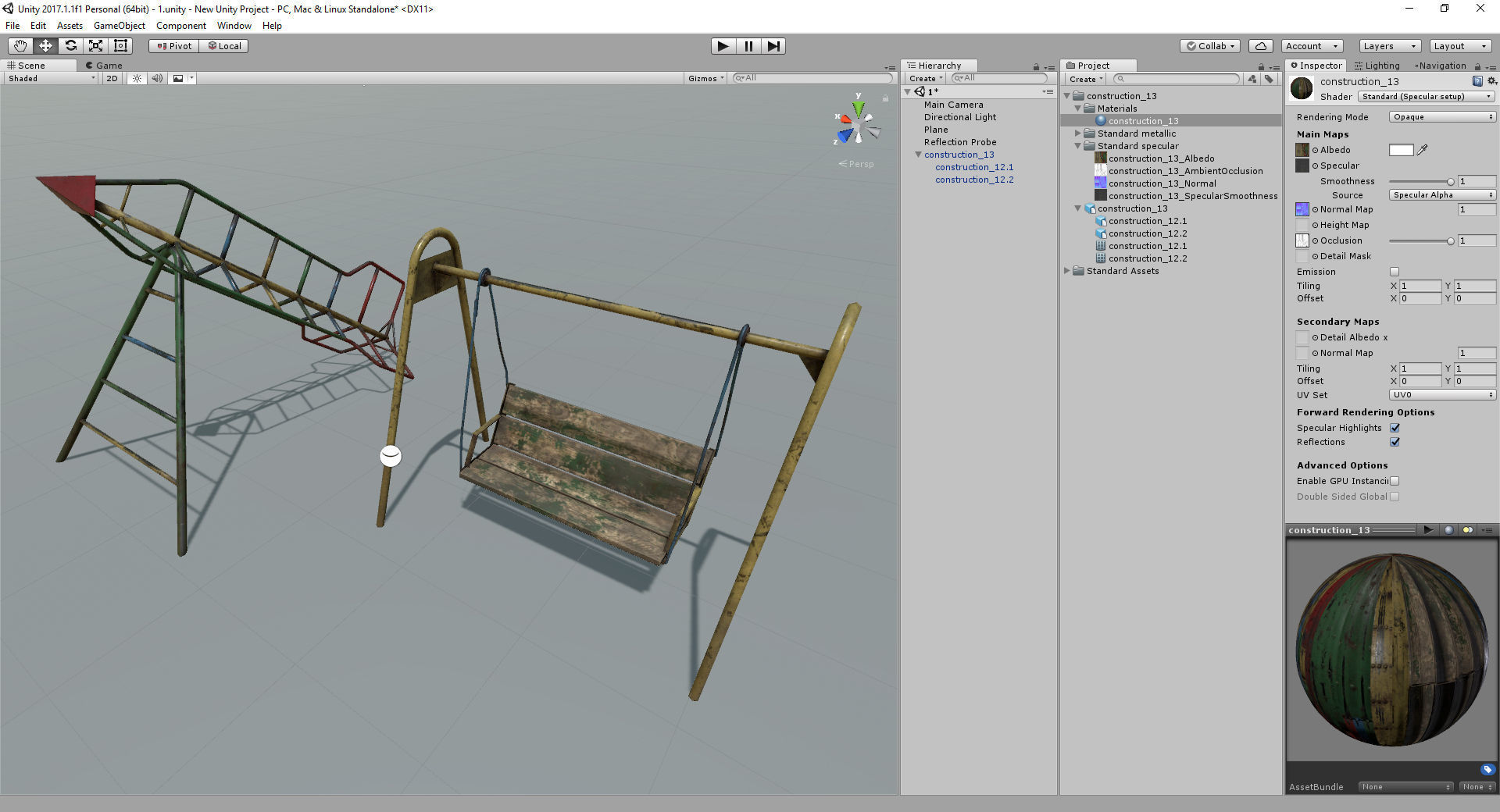Open the Component menu
The height and width of the screenshot is (812, 1500).
click(181, 26)
